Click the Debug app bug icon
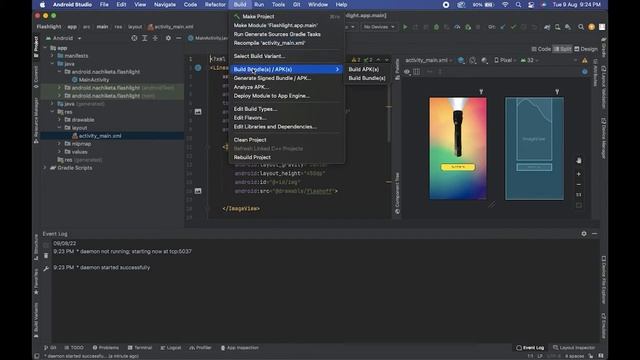The image size is (640, 360). point(436,27)
